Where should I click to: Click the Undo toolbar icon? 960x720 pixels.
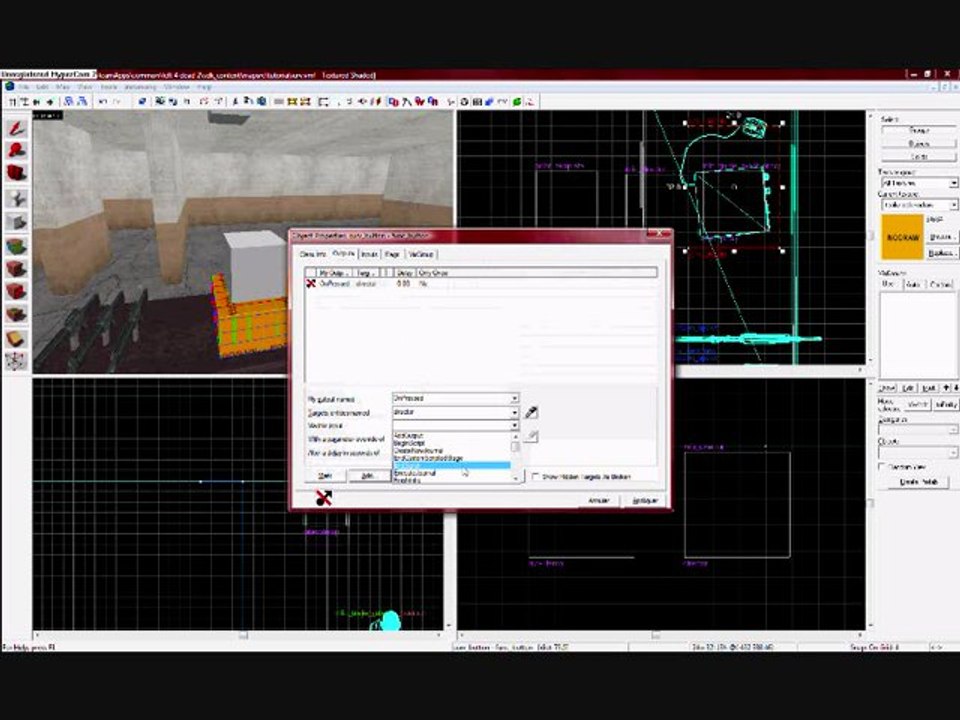(103, 102)
